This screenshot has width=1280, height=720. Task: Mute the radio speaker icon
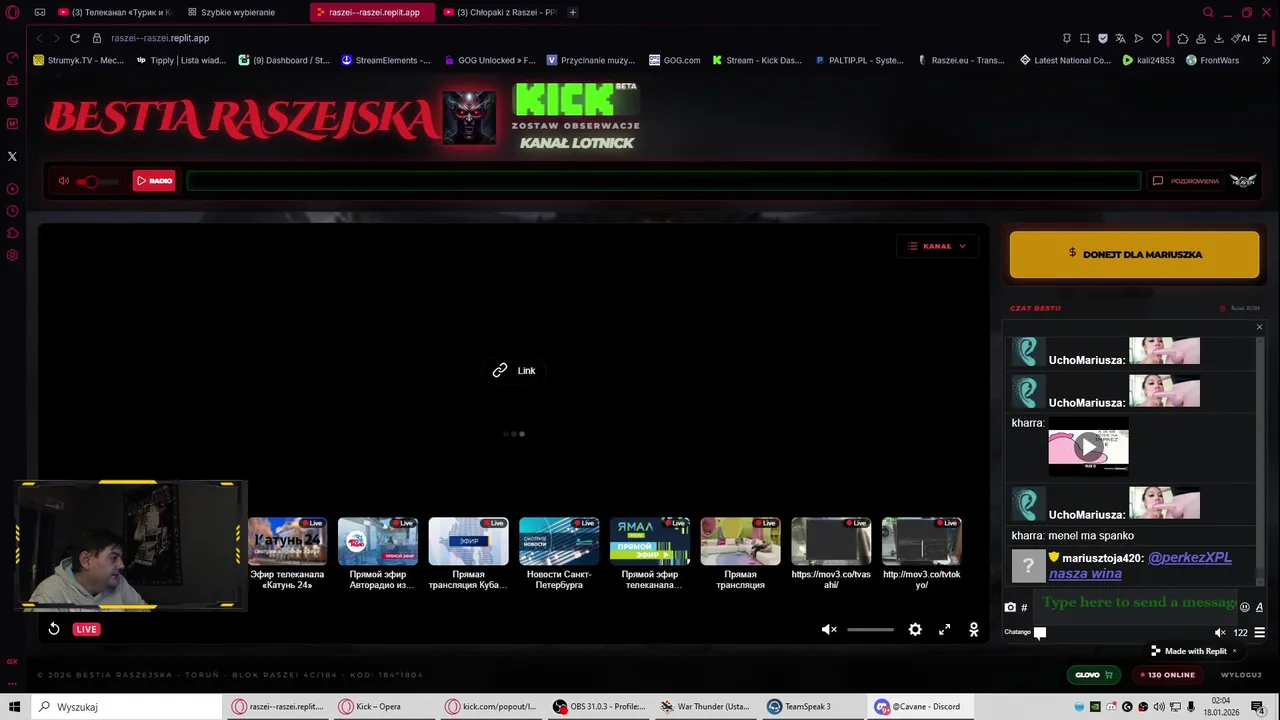[x=64, y=181]
